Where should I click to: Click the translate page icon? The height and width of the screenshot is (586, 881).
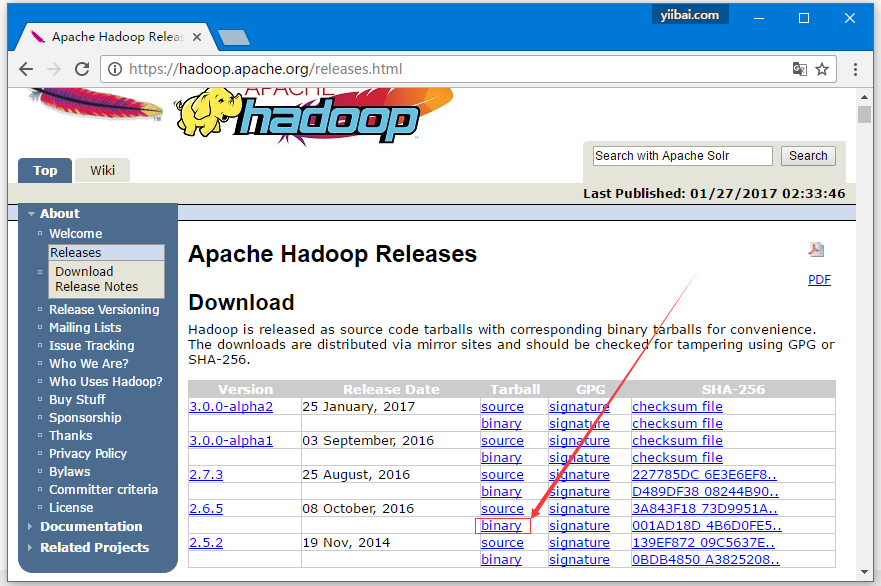pos(799,69)
